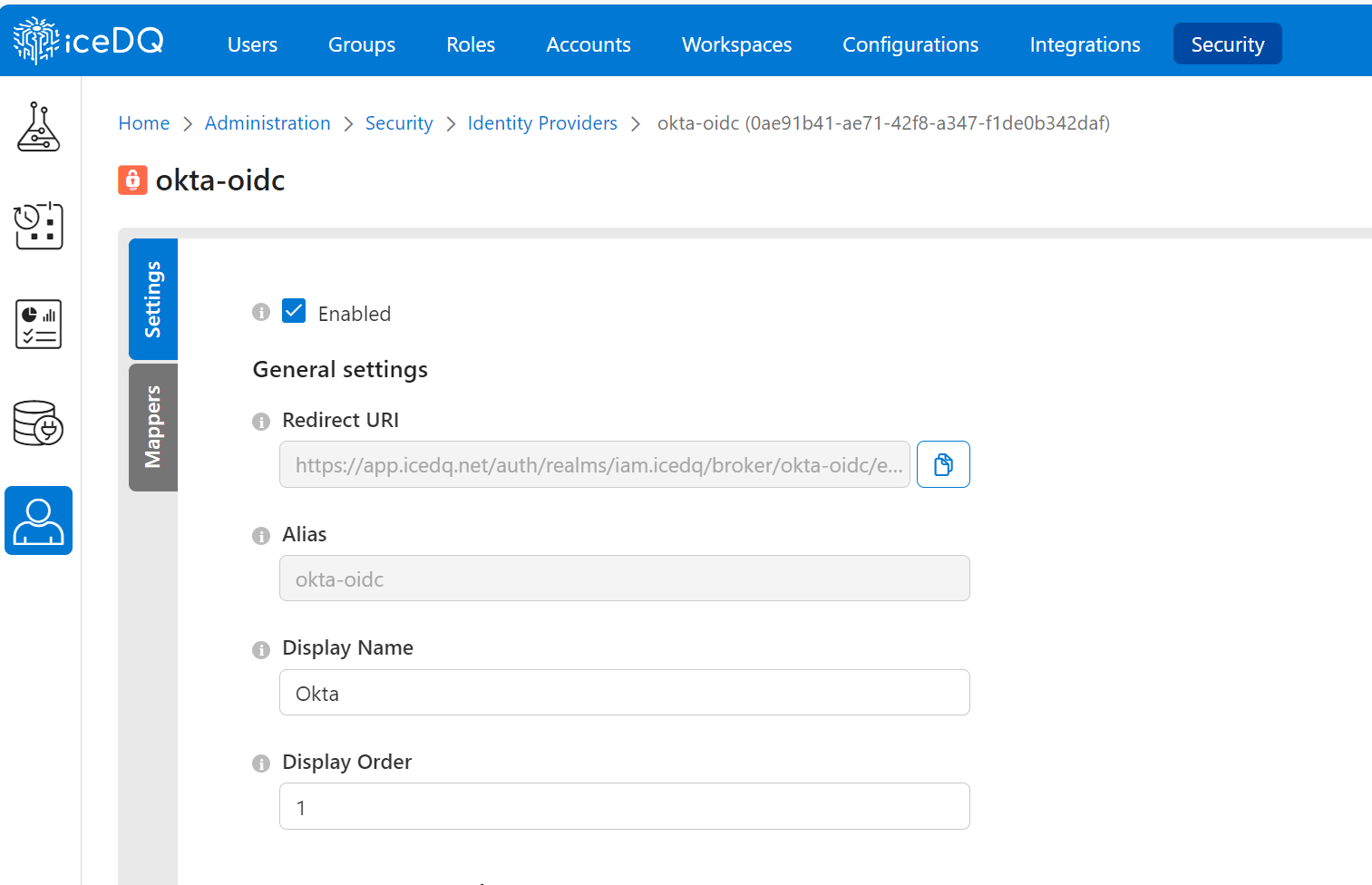Navigate to Identity Providers breadcrumb link
This screenshot has width=1372, height=885.
542,123
